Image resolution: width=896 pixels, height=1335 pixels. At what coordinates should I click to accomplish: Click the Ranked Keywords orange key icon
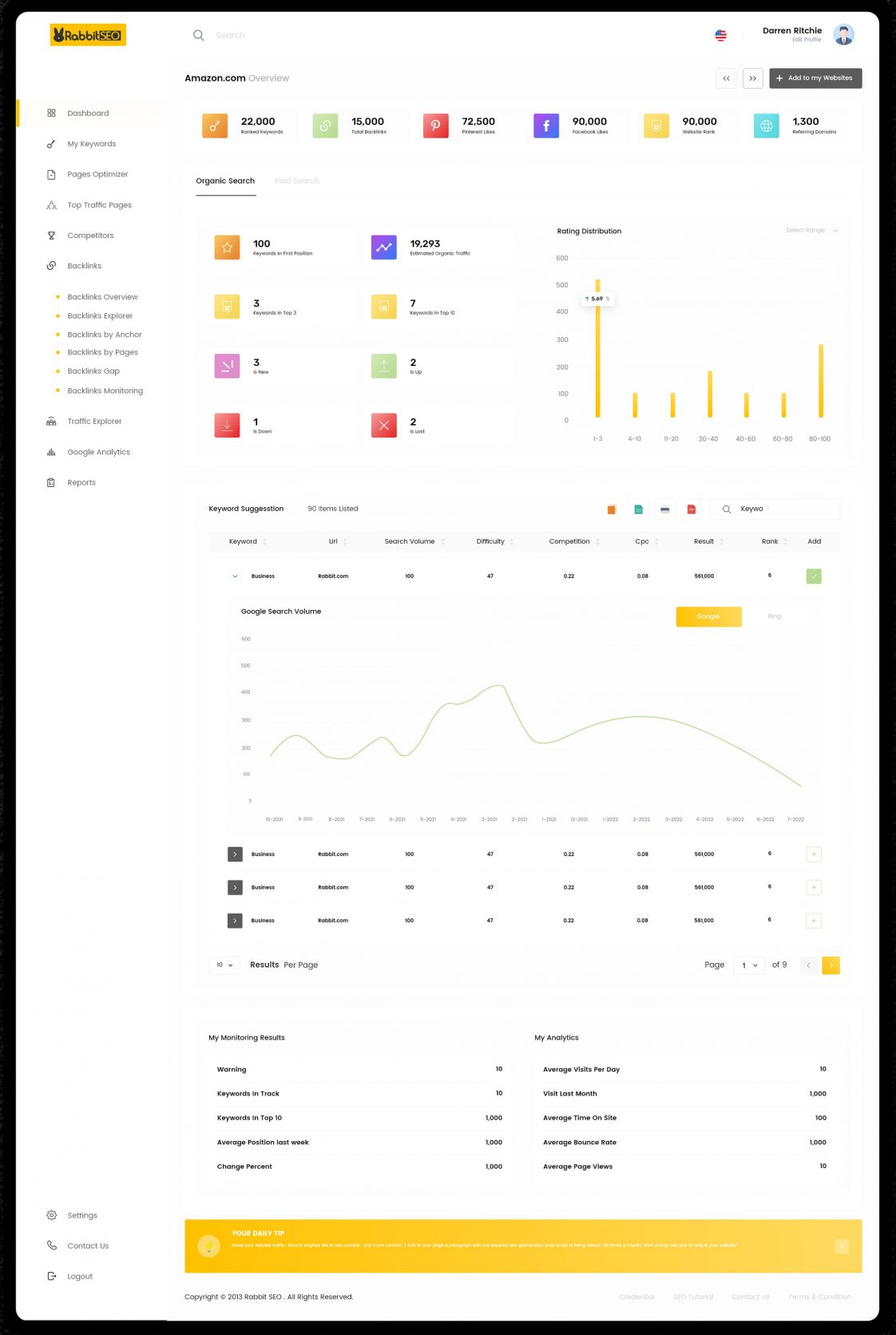click(x=215, y=125)
